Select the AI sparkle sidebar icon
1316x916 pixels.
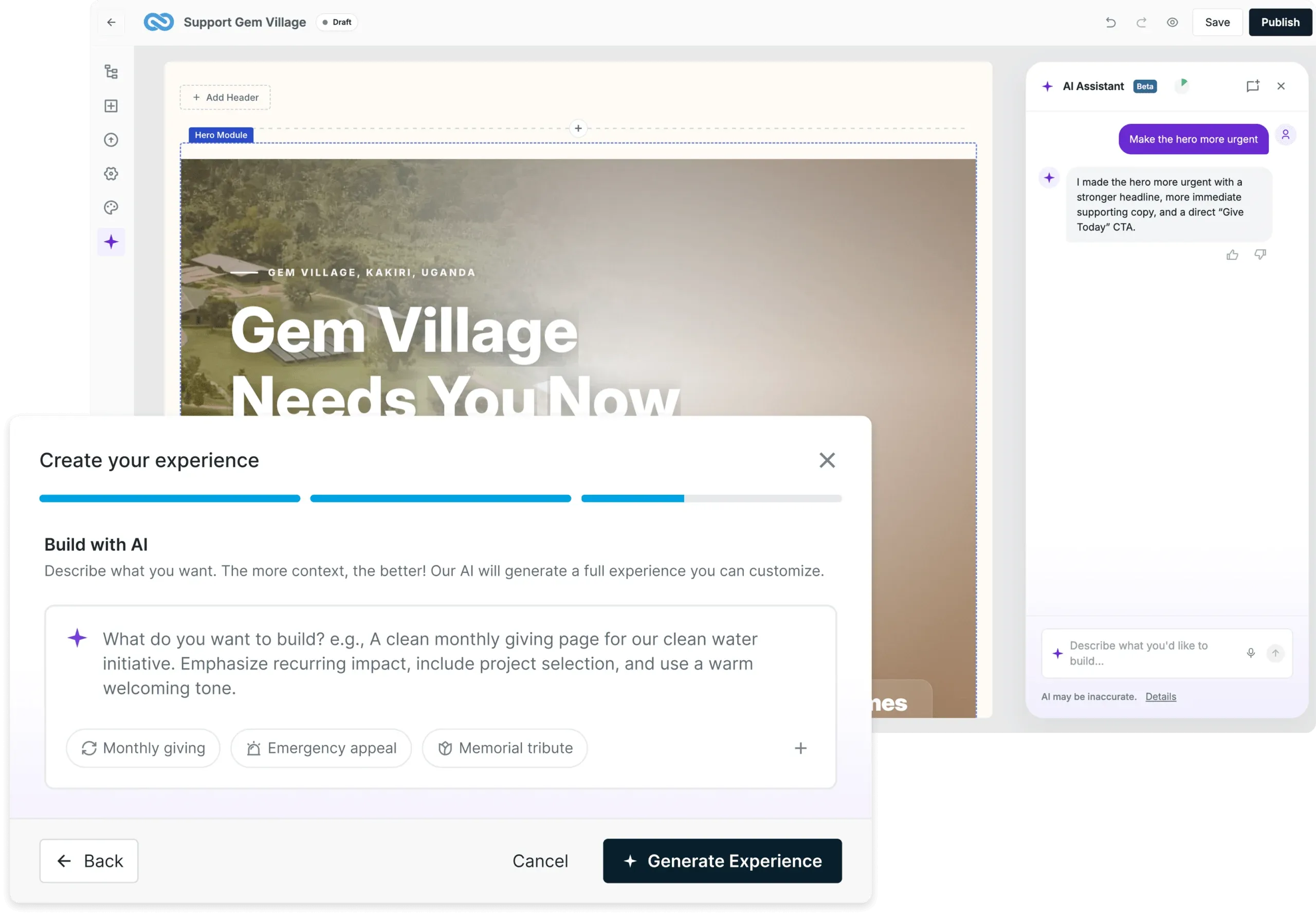[x=111, y=242]
